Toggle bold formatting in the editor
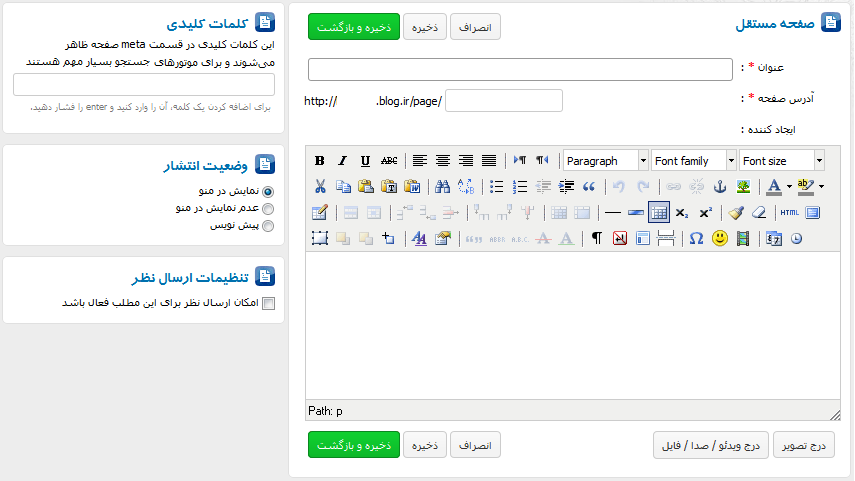The height and width of the screenshot is (481, 855). click(320, 161)
